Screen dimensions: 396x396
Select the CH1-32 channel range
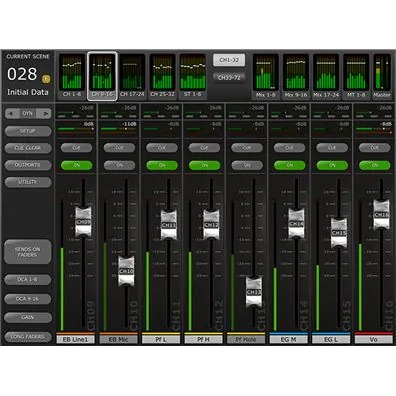point(229,60)
